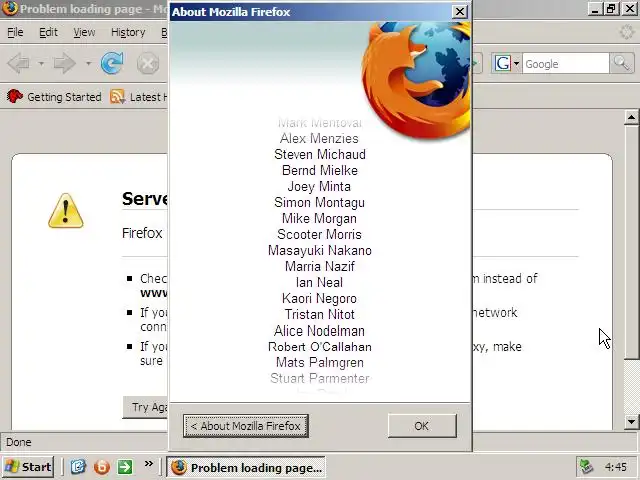Open the Forward history dropdown arrow
The image size is (640, 480).
coord(88,64)
